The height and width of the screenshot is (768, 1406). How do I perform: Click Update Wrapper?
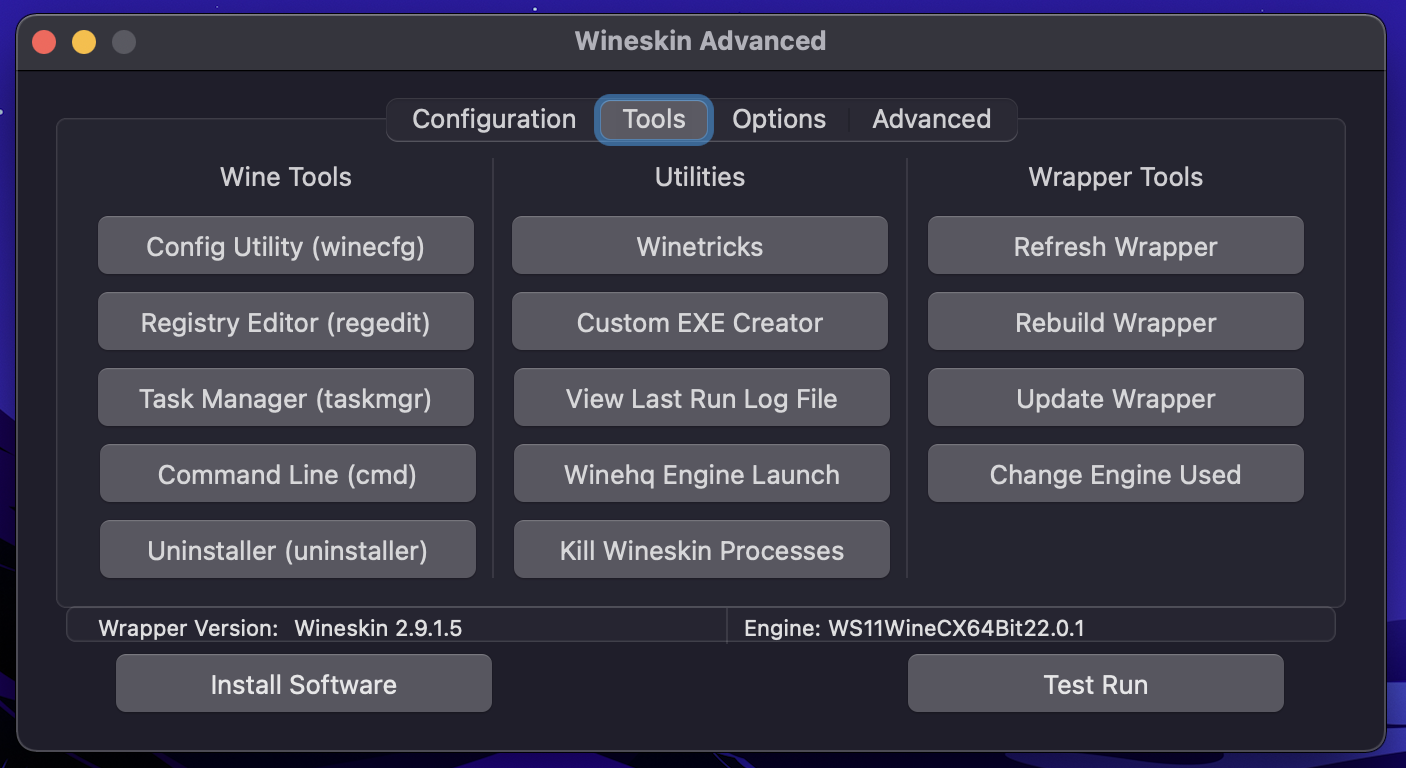pos(1116,398)
